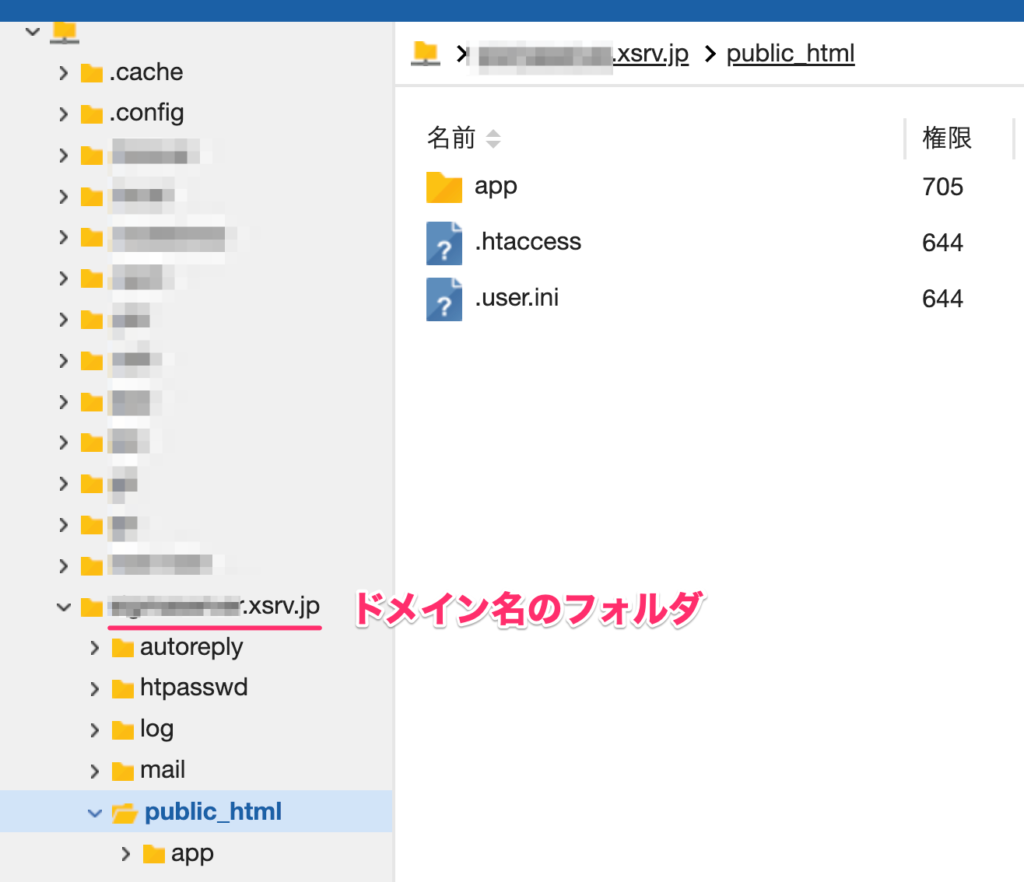Viewport: 1024px width, 882px height.
Task: Click the root network folder icon in tree
Action: [65, 33]
